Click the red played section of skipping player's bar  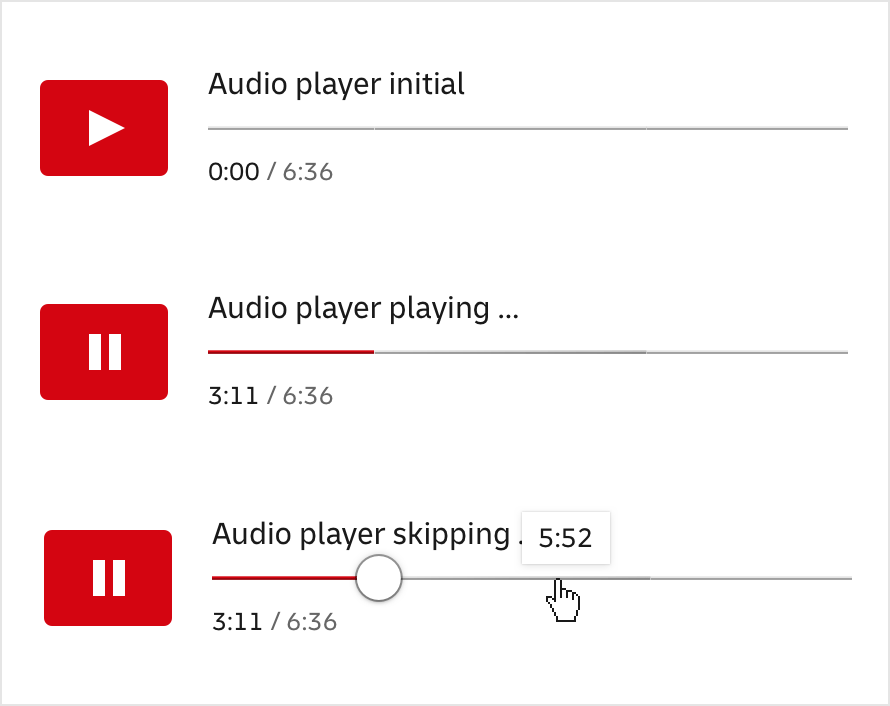click(x=285, y=578)
